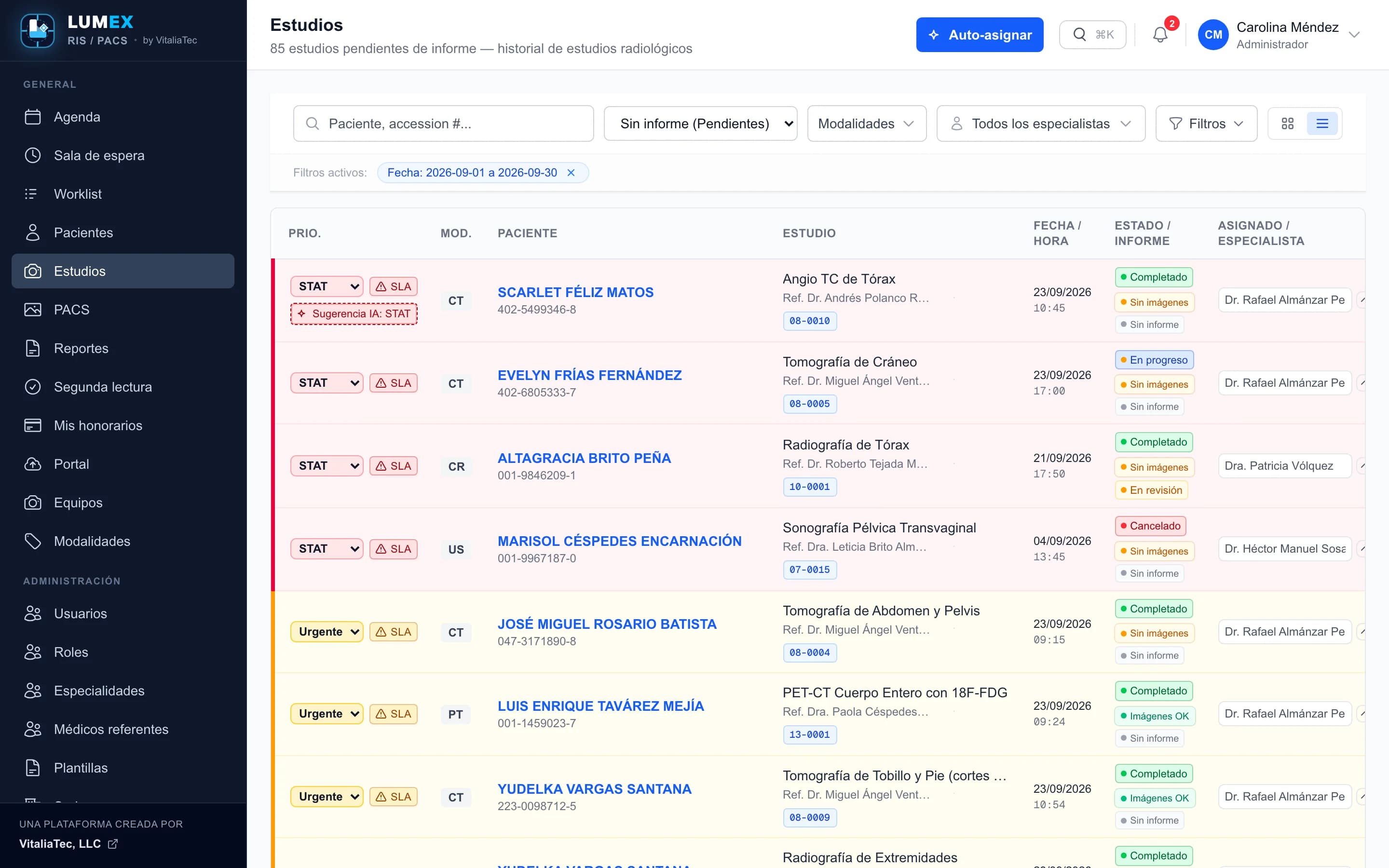Go to Médicos referentes

click(x=123, y=729)
